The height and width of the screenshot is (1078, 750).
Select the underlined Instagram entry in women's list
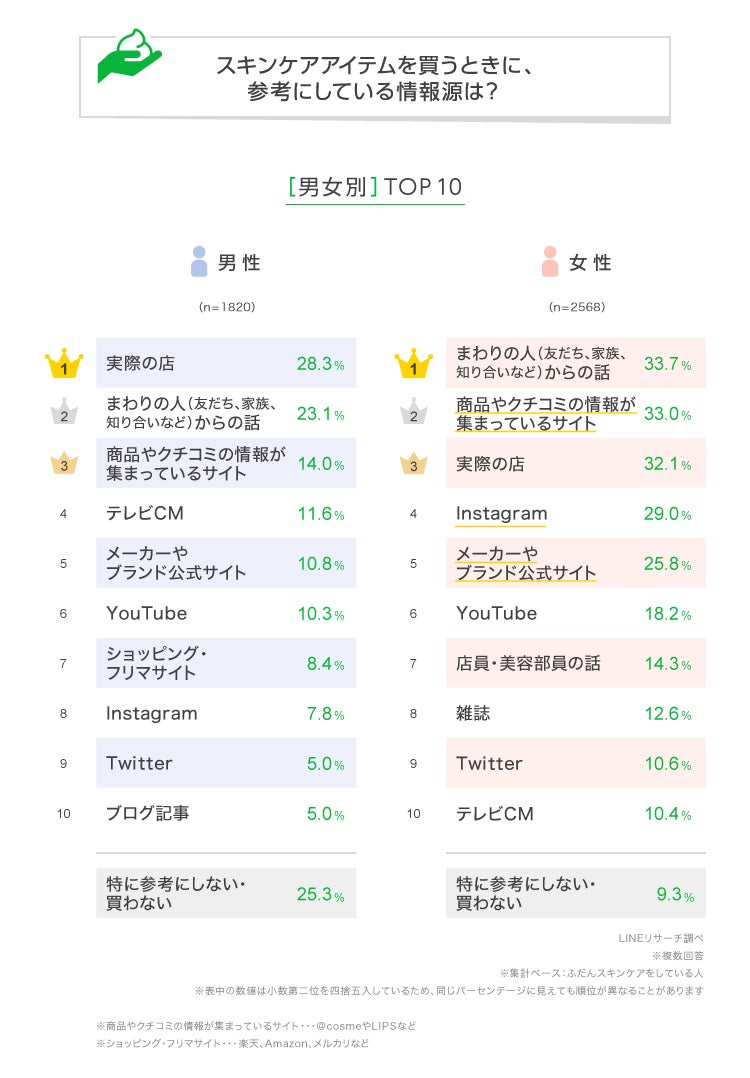coord(501,514)
